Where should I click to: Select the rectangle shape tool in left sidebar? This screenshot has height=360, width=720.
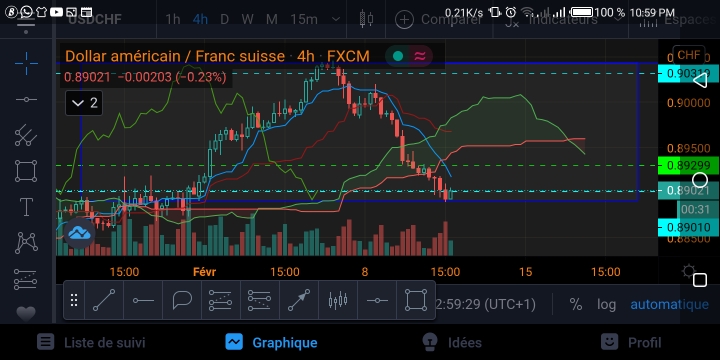pyautogui.click(x=26, y=171)
